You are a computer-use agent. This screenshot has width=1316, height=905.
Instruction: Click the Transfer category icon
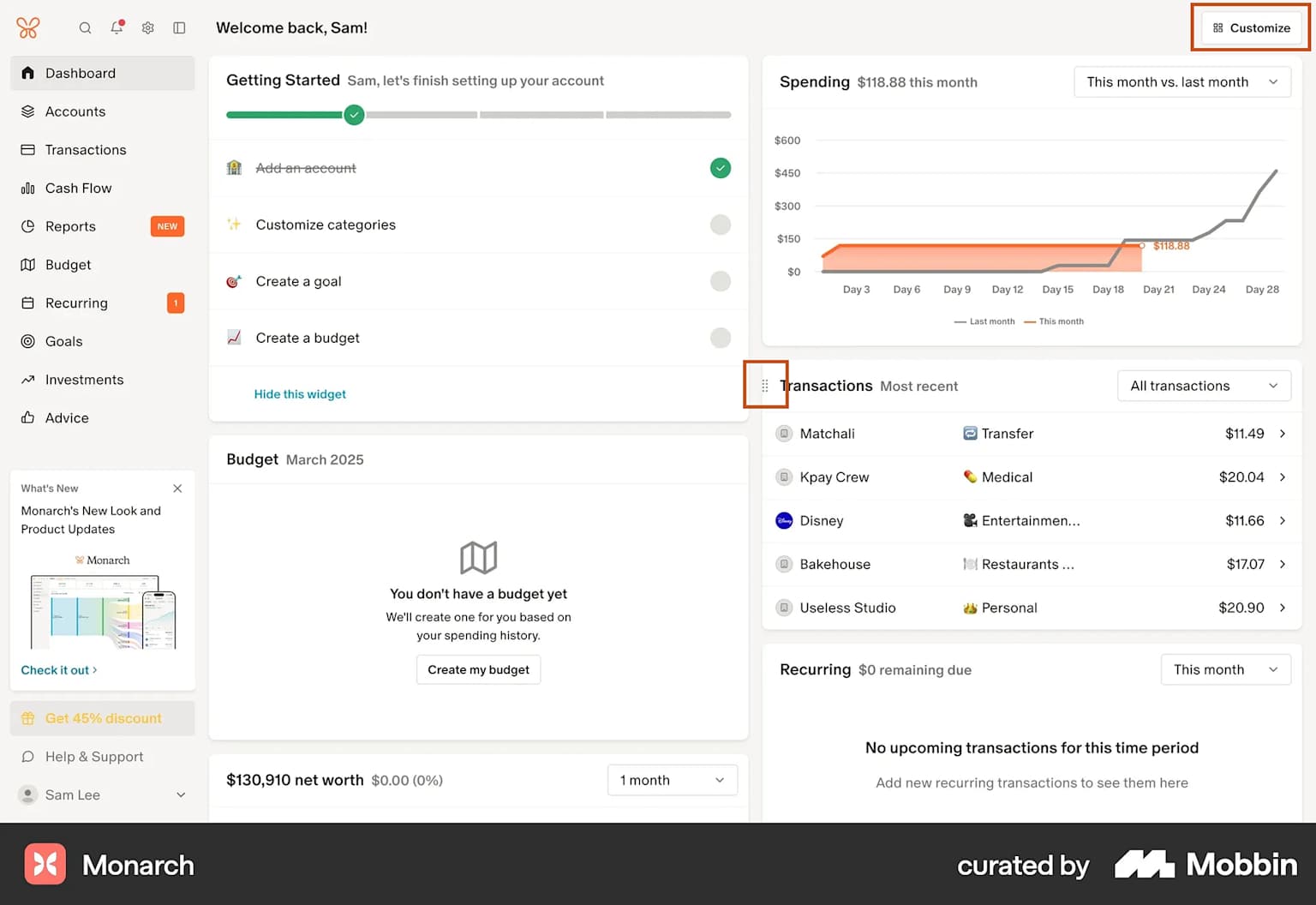970,434
